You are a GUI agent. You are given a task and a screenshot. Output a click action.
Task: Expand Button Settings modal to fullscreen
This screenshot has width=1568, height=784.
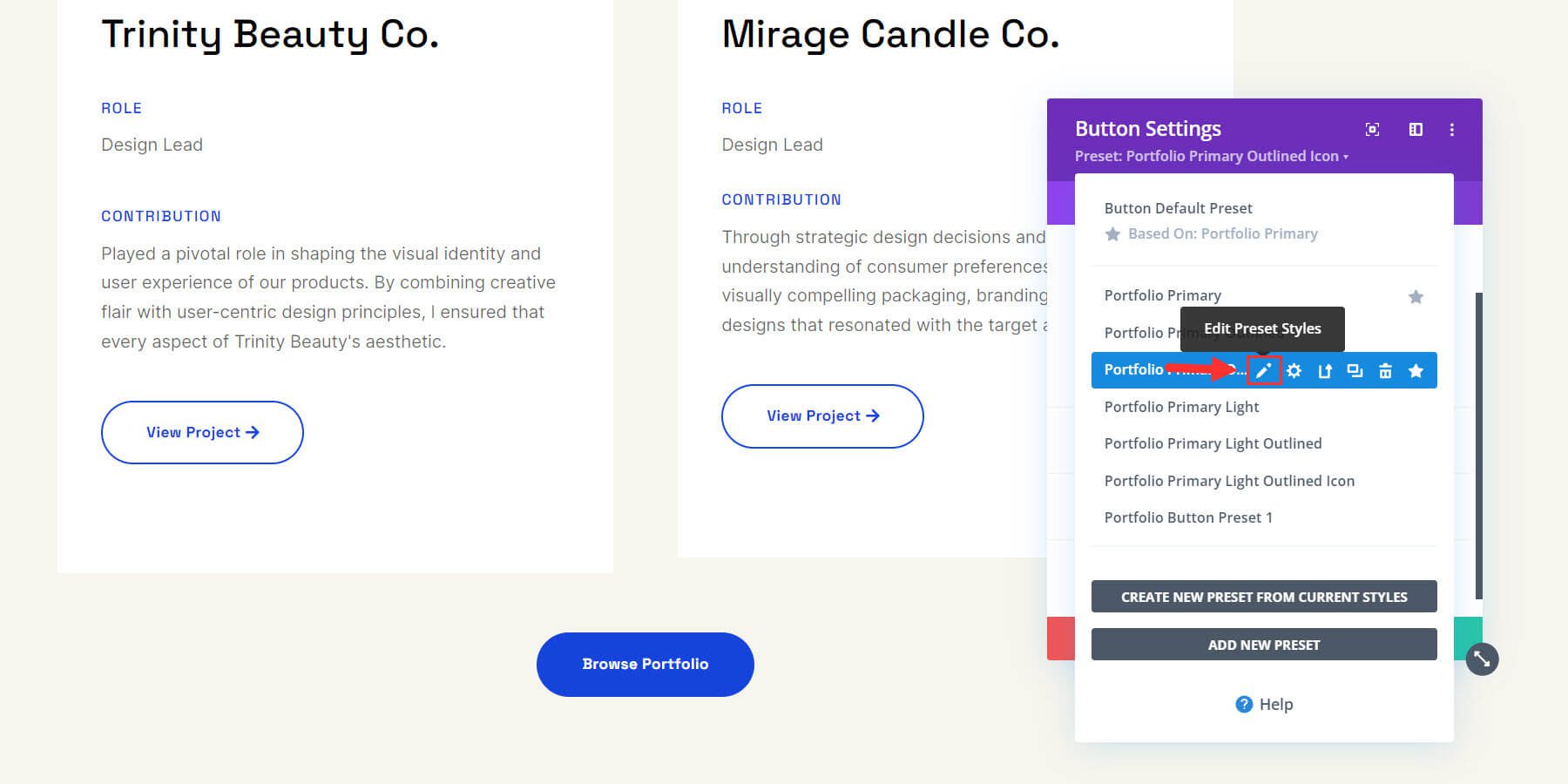point(1372,130)
